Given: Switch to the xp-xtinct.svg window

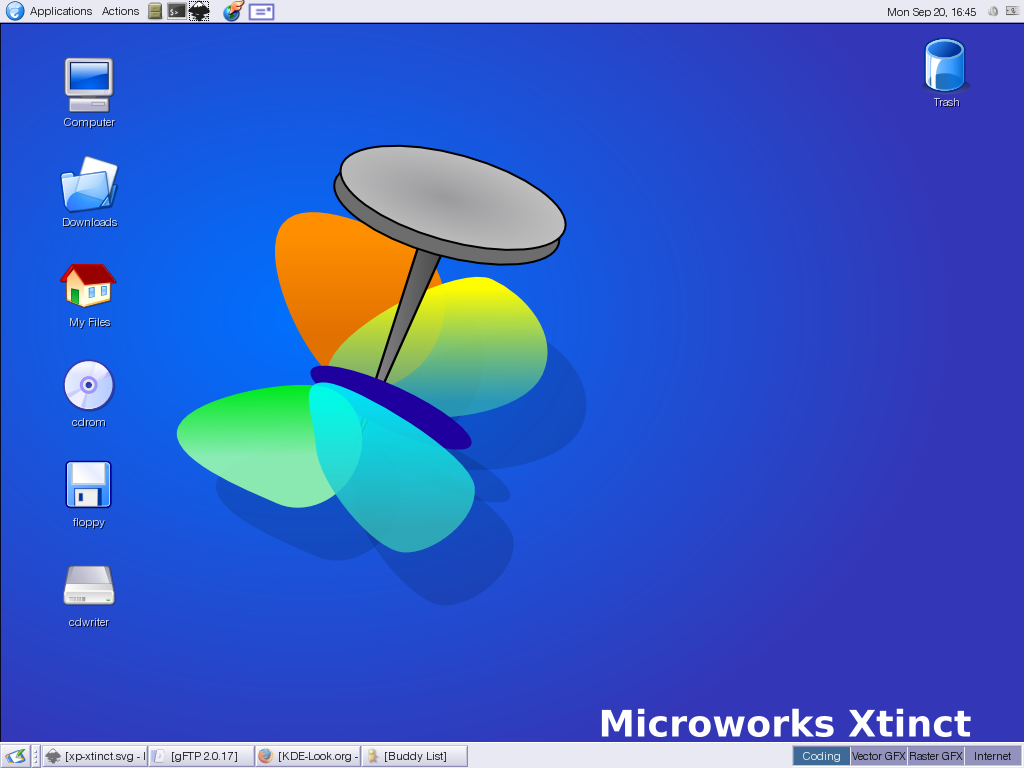Looking at the screenshot, I should pos(95,756).
